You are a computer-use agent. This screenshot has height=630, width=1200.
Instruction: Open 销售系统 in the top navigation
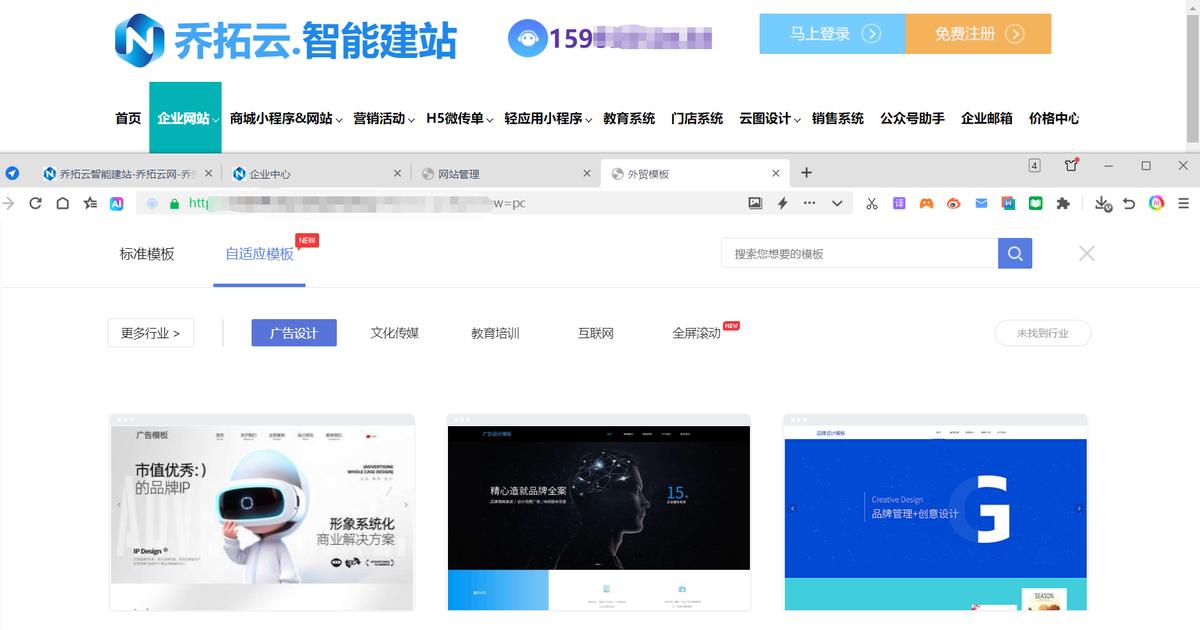pos(838,118)
